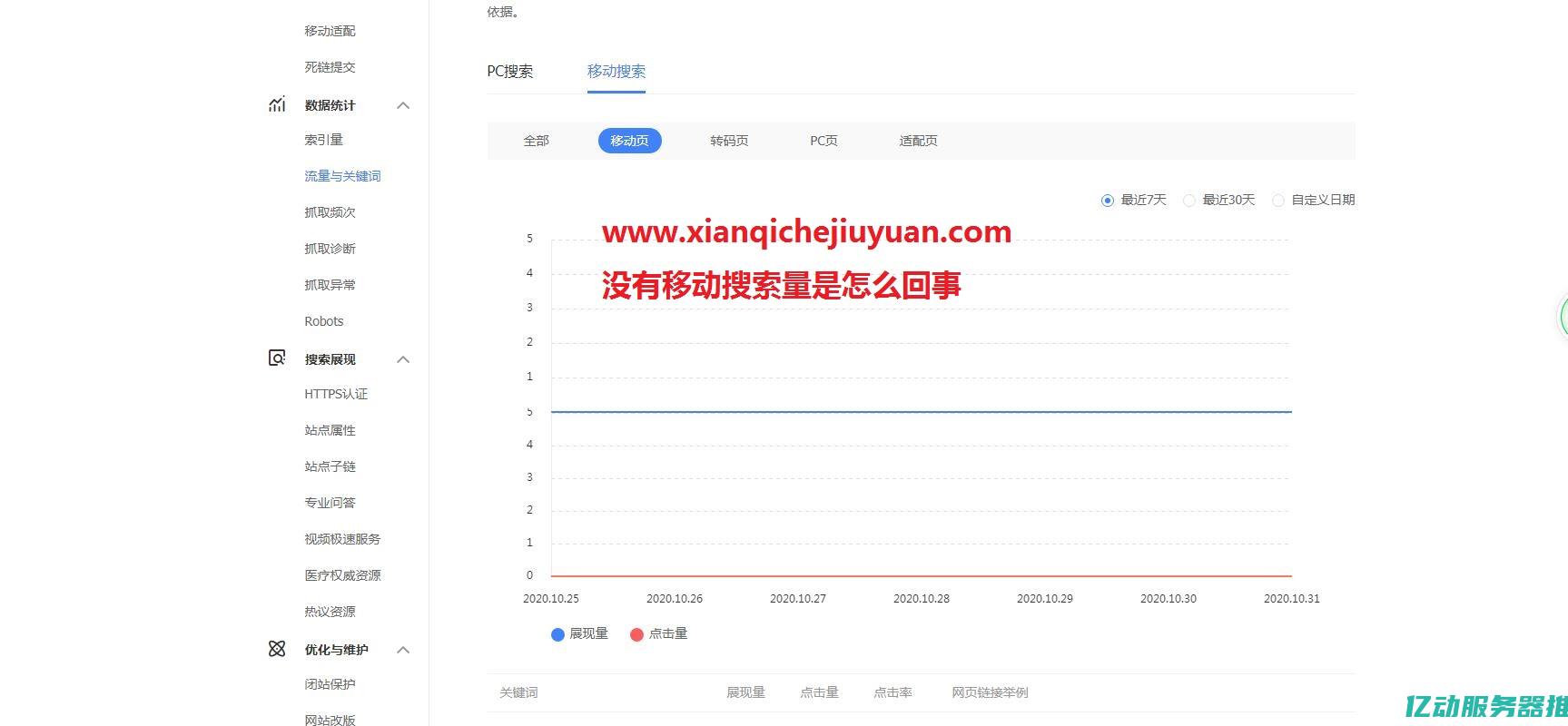Screen dimensions: 1568x726
Task: Open 抓取异常 in the sidebar
Action: 330,285
